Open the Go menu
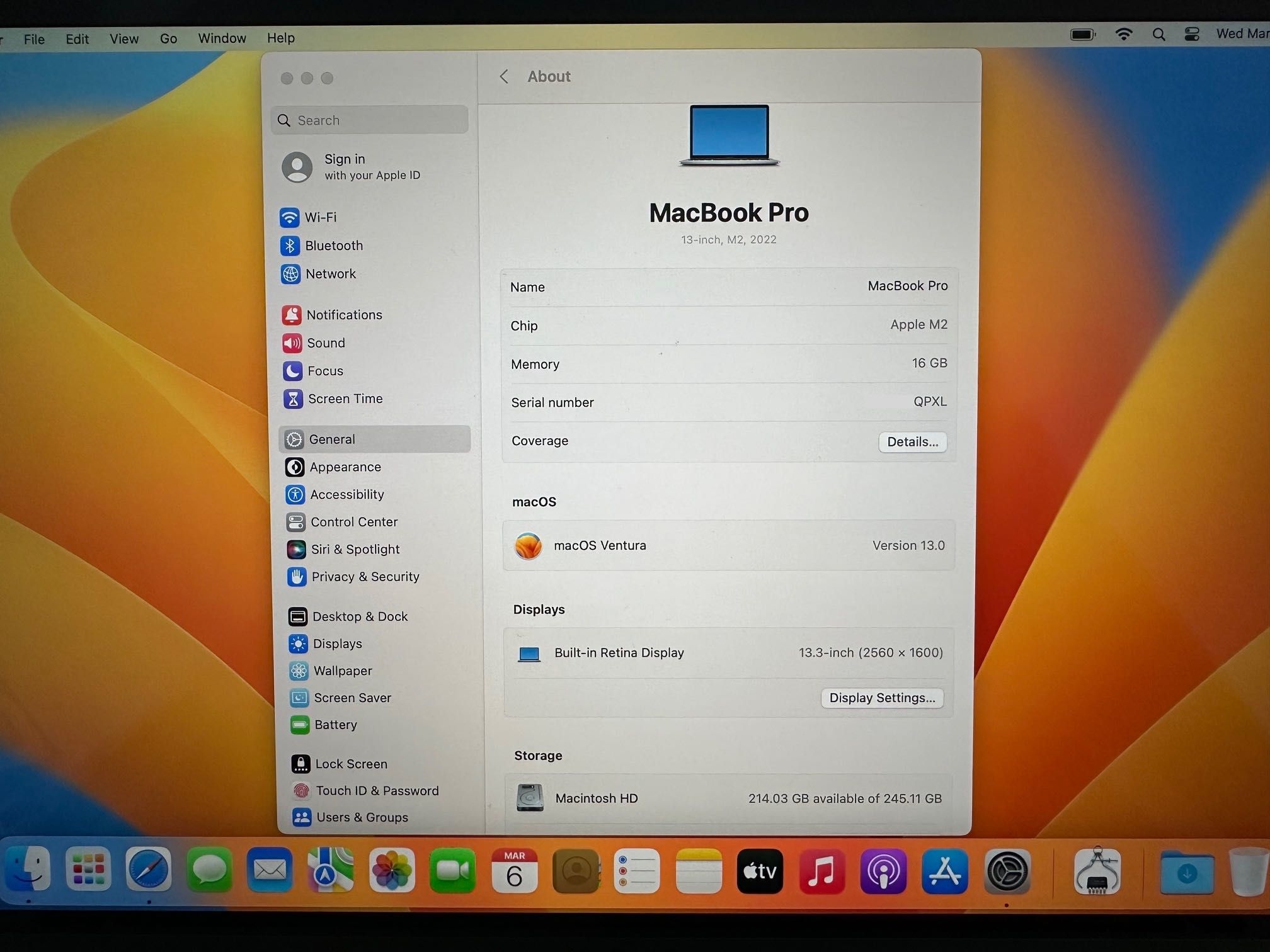The image size is (1270, 952). tap(168, 38)
